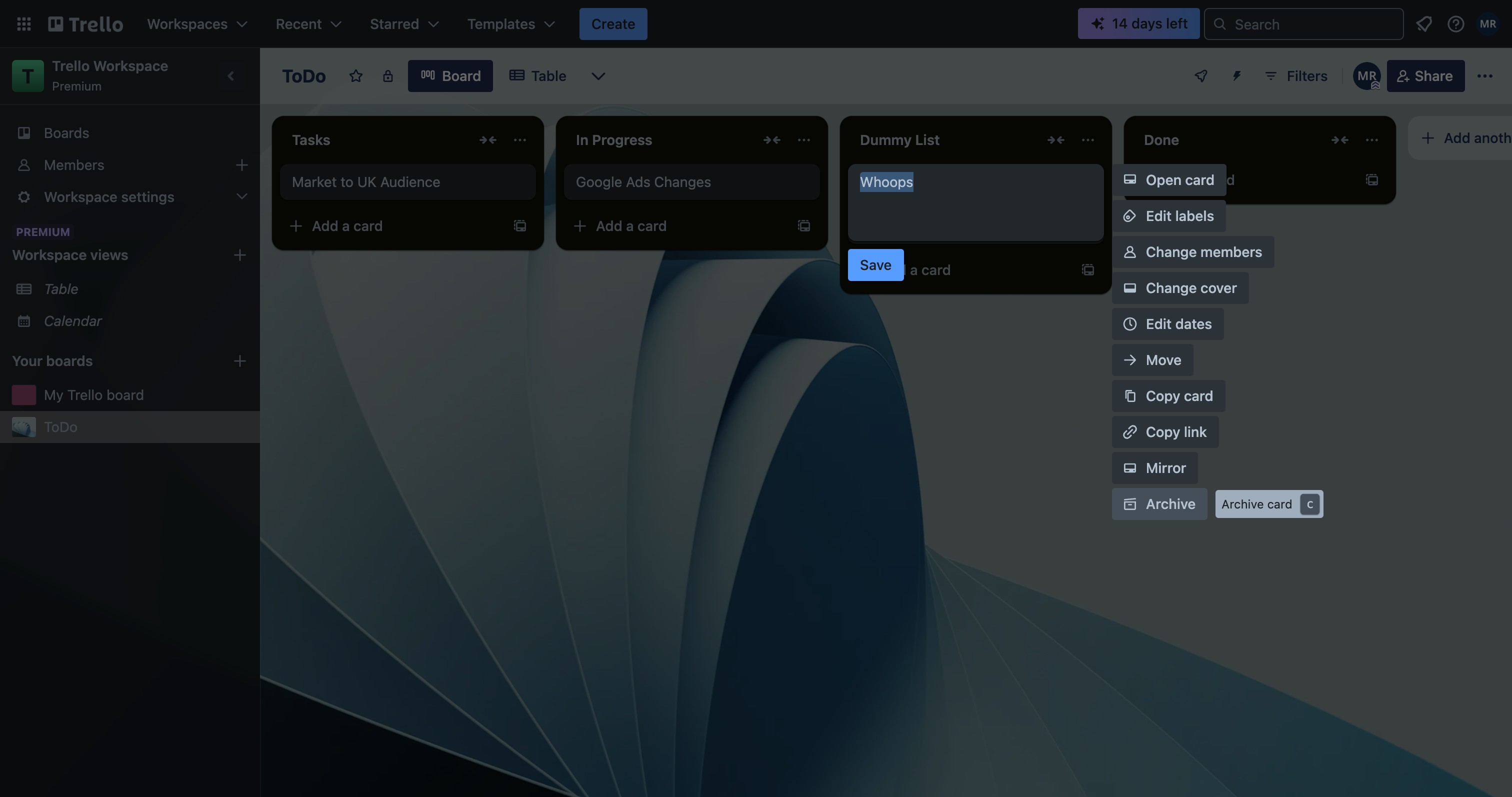Expand Workspace settings in sidebar
The image size is (1512, 797).
click(129, 196)
